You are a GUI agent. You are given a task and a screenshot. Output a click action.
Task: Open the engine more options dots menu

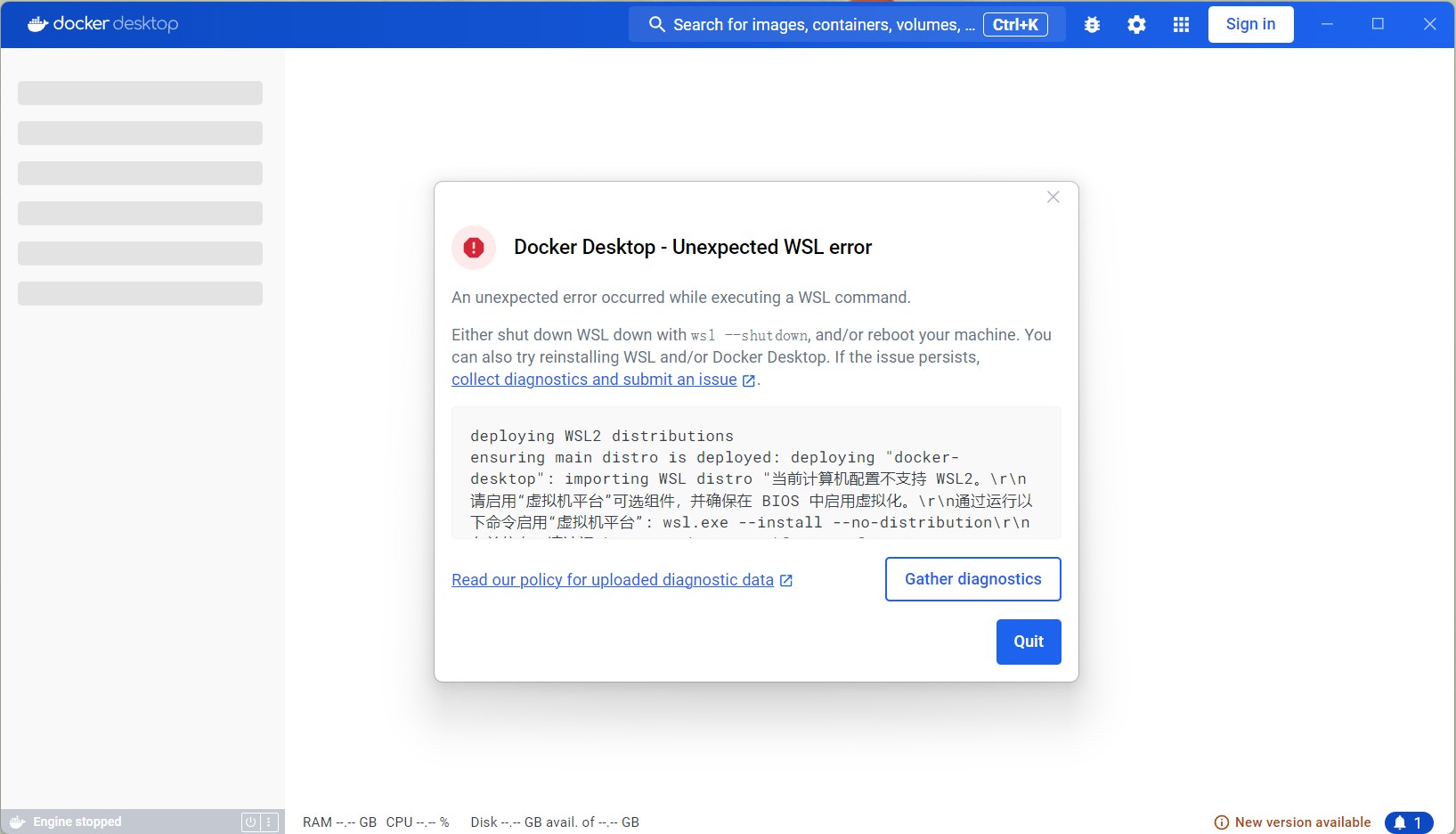coord(269,822)
